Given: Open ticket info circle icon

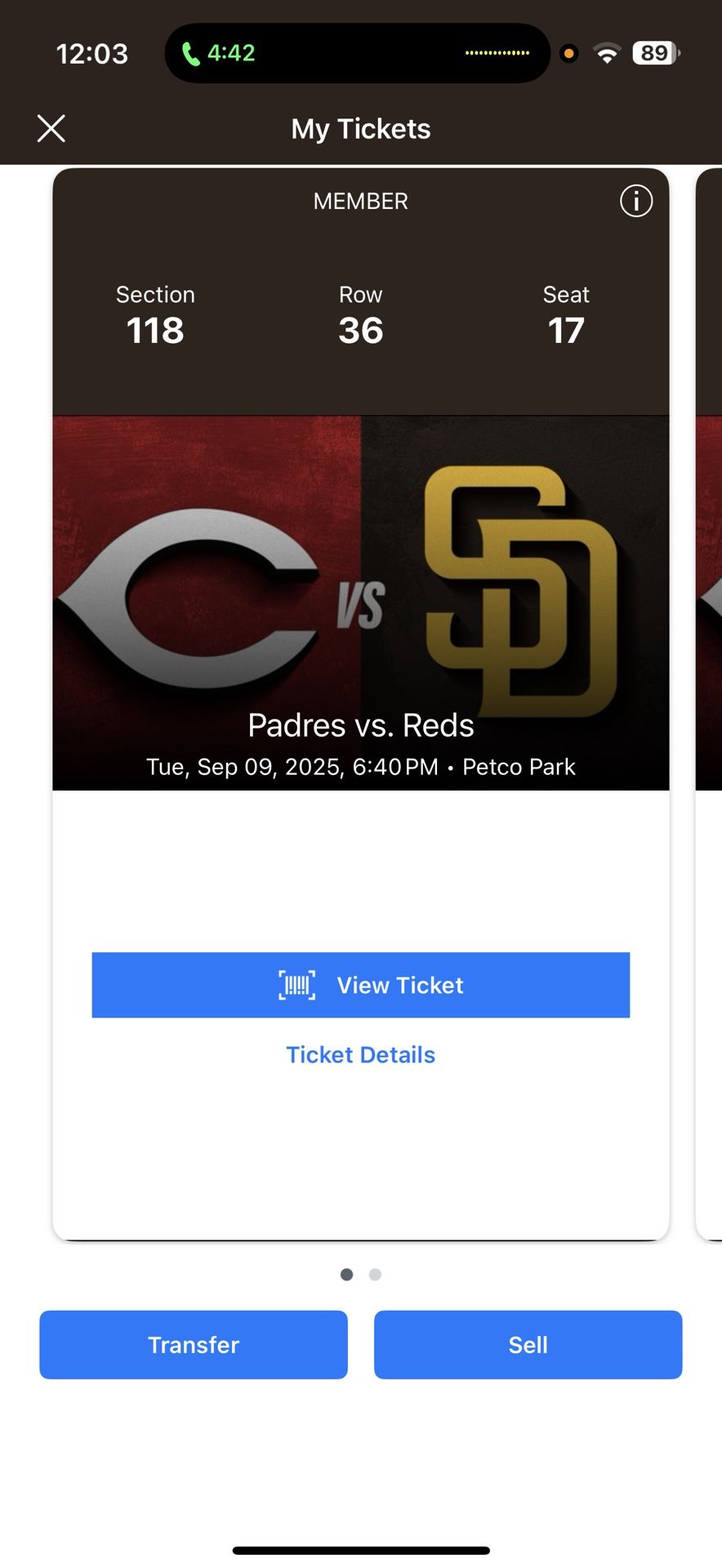Looking at the screenshot, I should (636, 201).
